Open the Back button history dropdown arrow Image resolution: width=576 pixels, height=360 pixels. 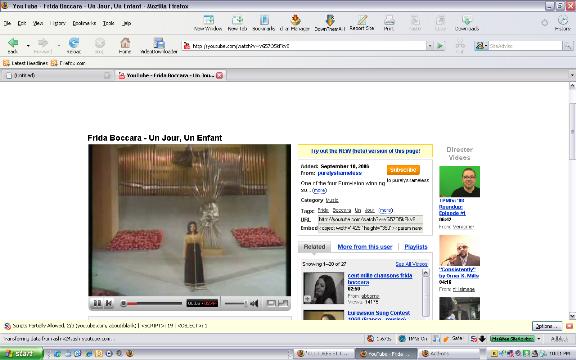click(28, 46)
